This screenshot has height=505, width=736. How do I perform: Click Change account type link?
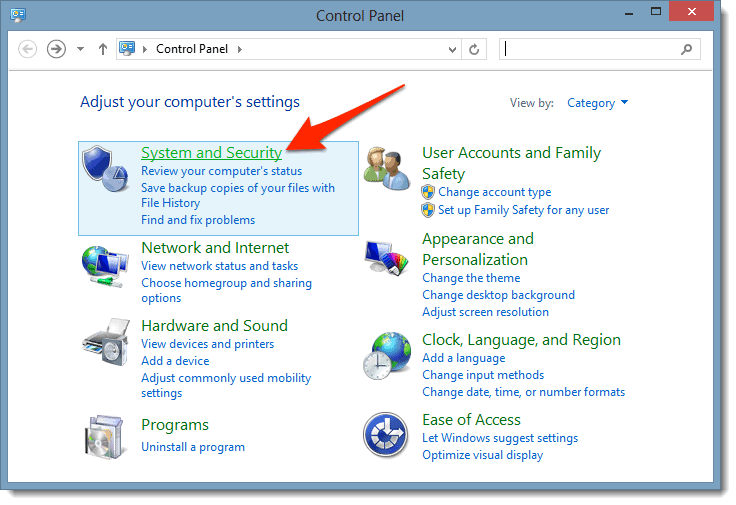[495, 192]
